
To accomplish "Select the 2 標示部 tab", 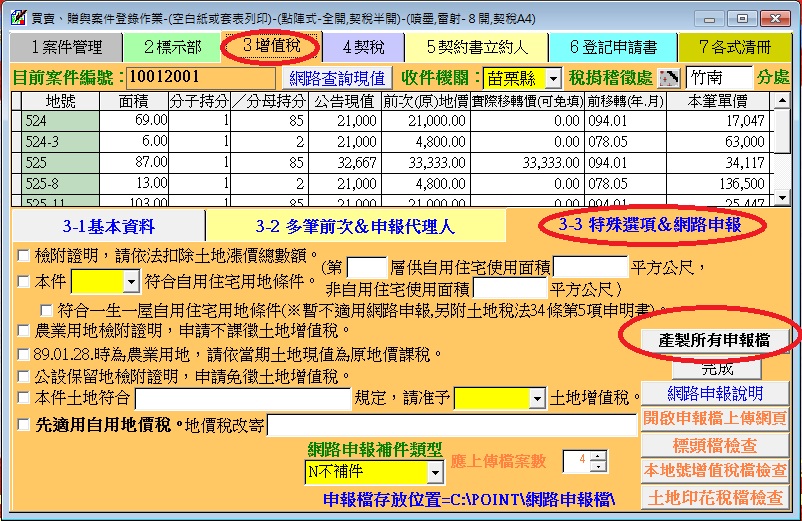I will pos(172,47).
